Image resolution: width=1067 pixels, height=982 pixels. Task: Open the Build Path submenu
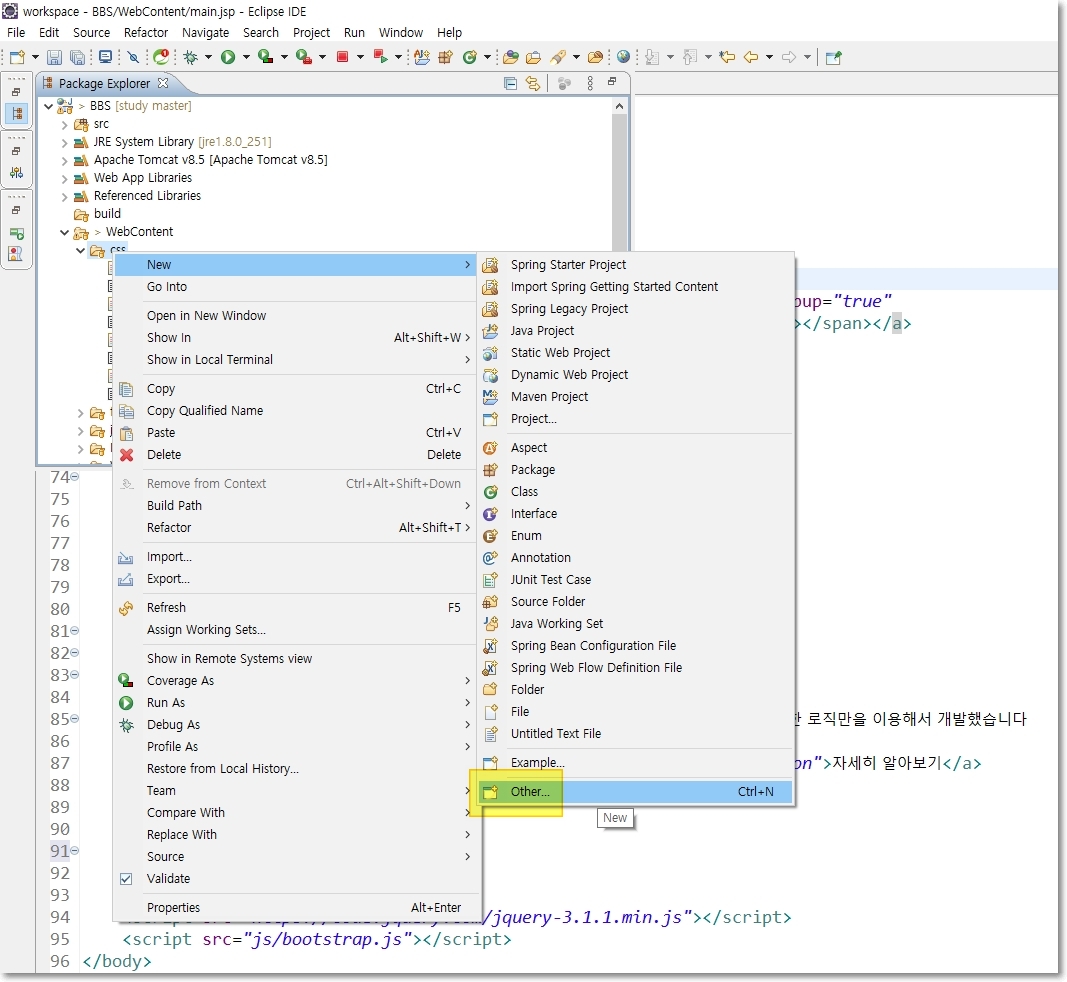(295, 505)
